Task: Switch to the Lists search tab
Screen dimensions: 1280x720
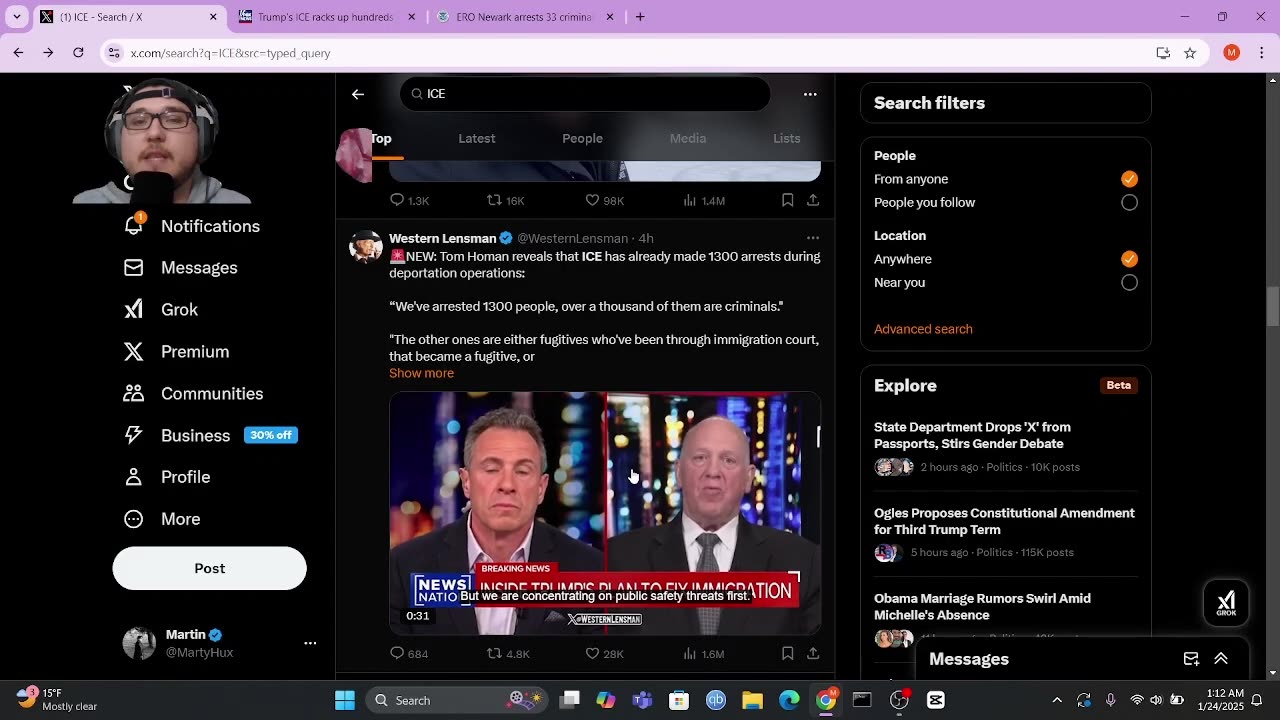Action: point(787,139)
